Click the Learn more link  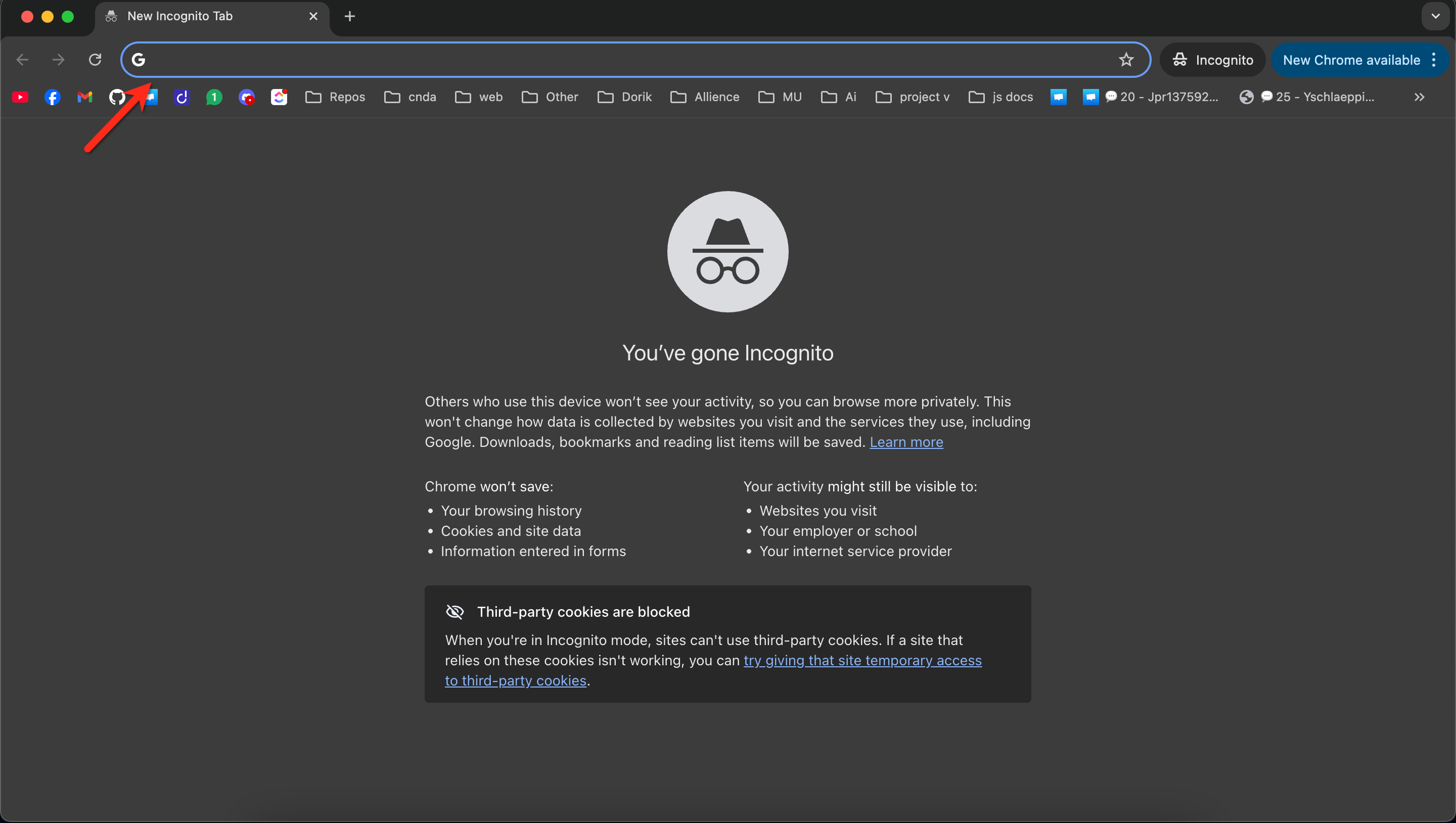[906, 442]
